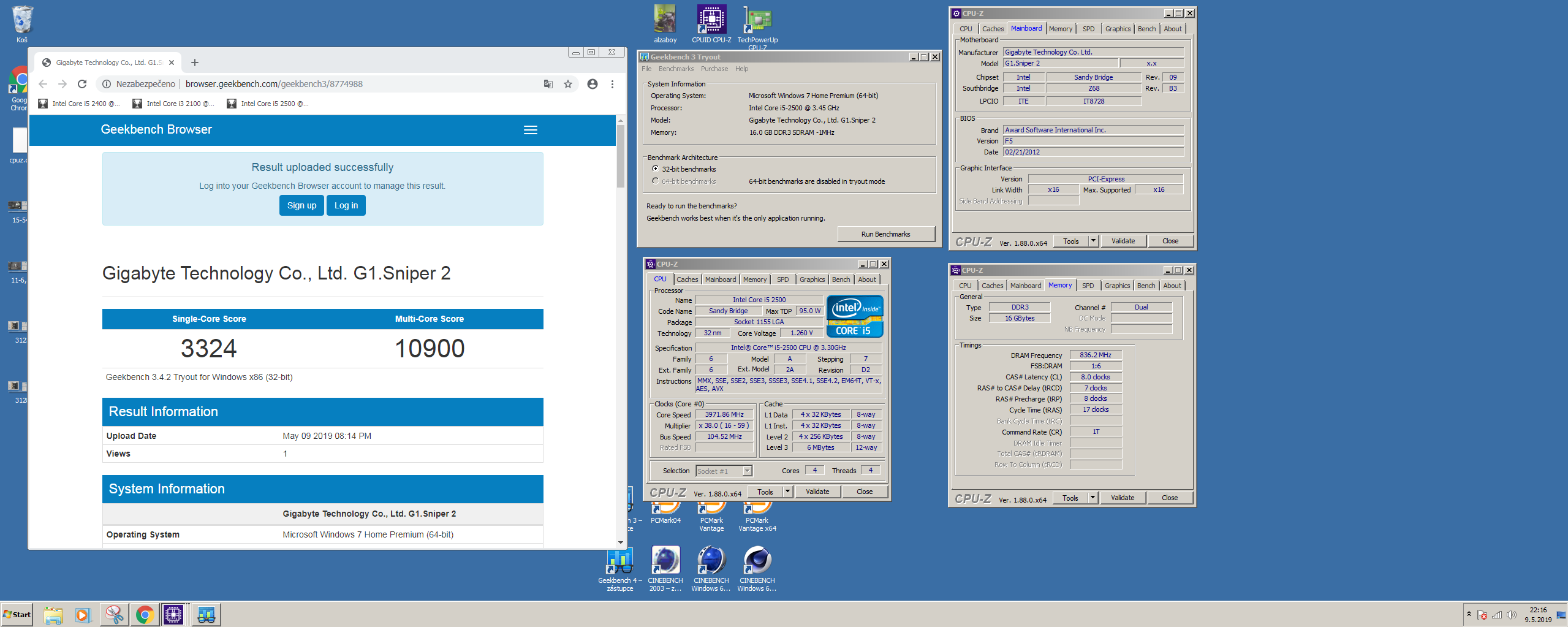Open the Geekbench 4 zástupce shortcut
Image resolution: width=1568 pixels, height=627 pixels.
pyautogui.click(x=619, y=569)
